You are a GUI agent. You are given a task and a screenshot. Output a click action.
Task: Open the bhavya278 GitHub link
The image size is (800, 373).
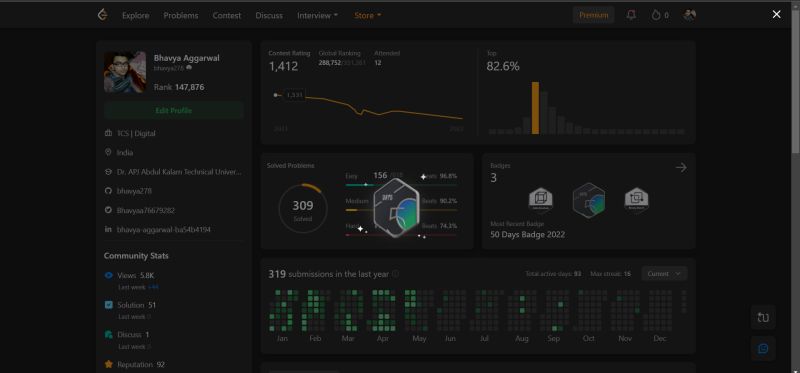(134, 191)
